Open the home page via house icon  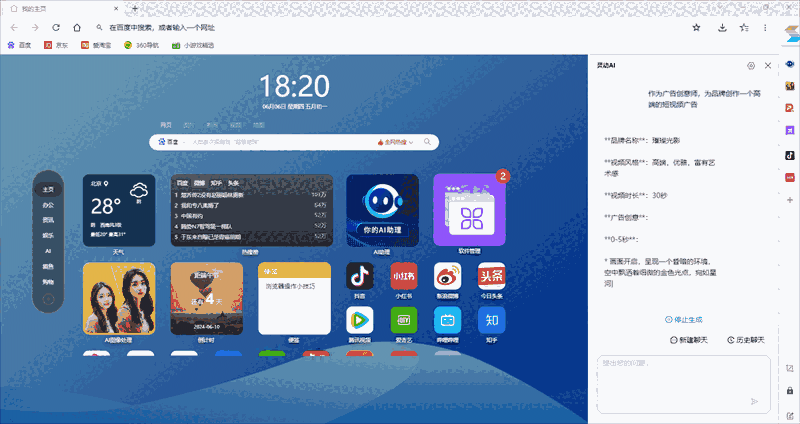77,28
